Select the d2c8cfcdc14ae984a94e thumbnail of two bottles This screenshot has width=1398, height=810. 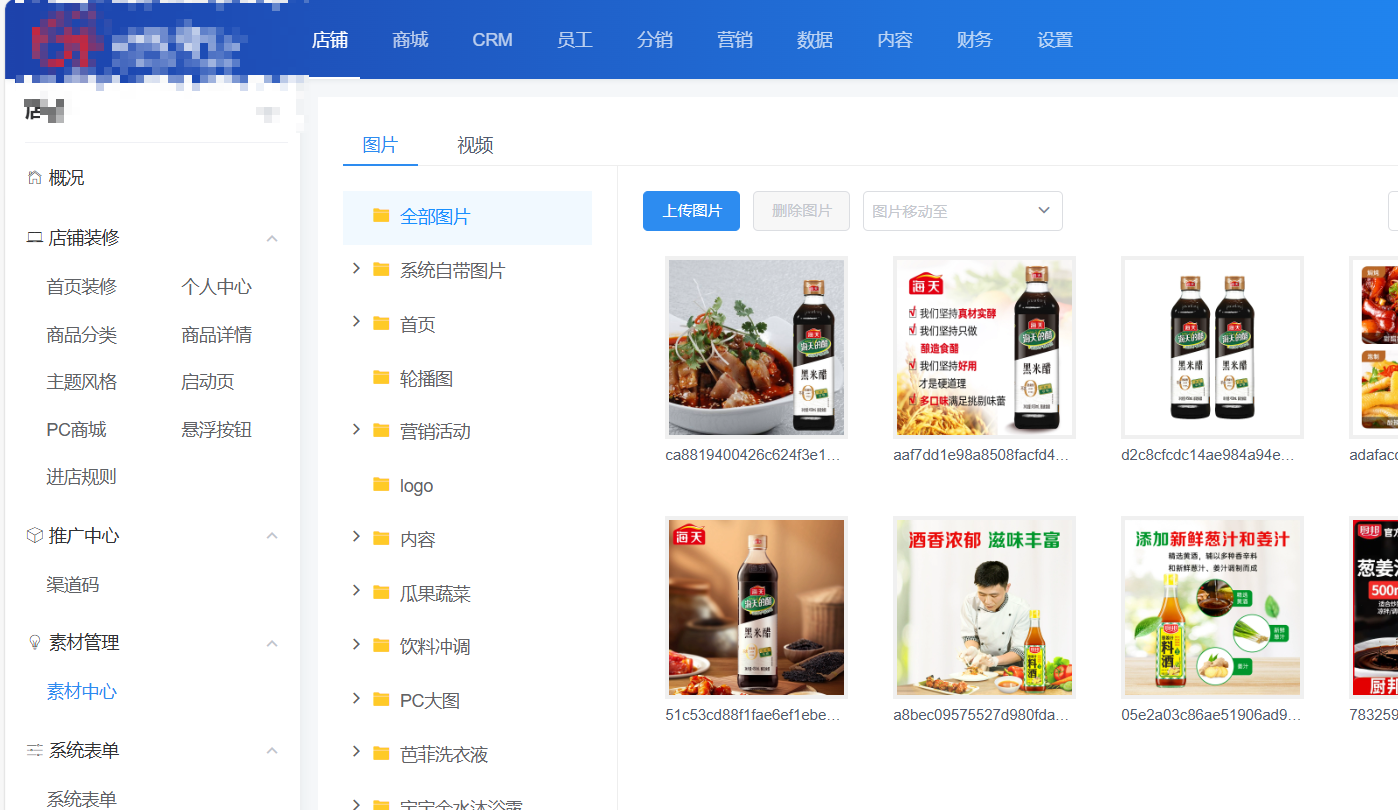tap(1212, 347)
